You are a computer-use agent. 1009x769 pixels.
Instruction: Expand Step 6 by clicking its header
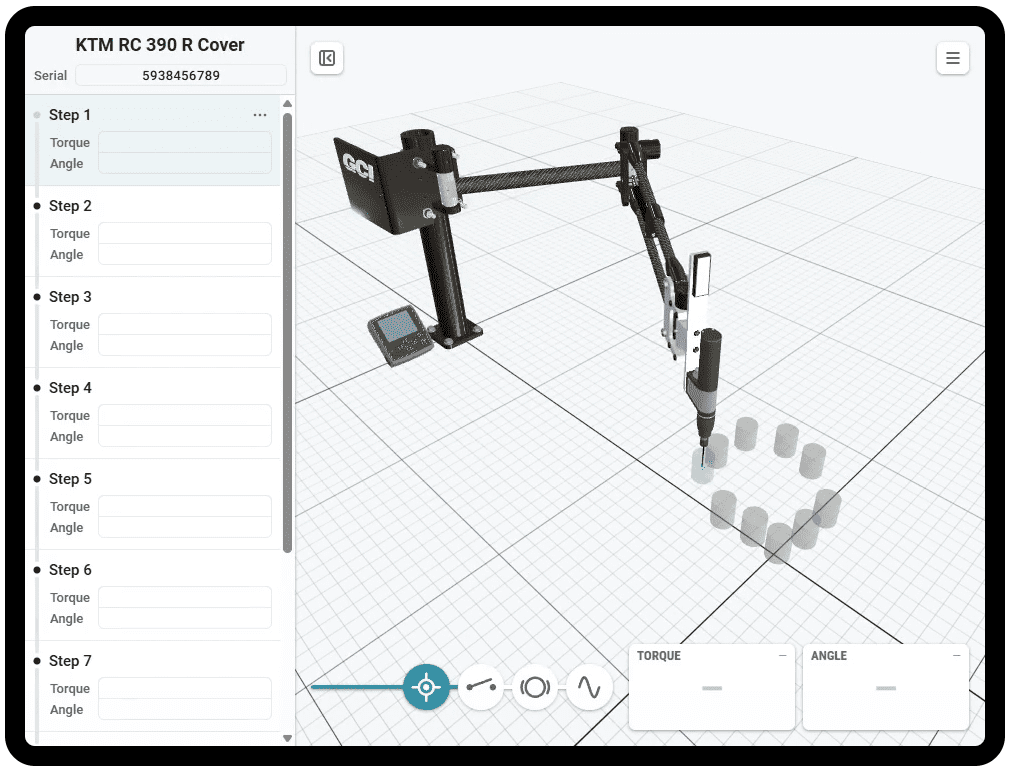click(70, 570)
